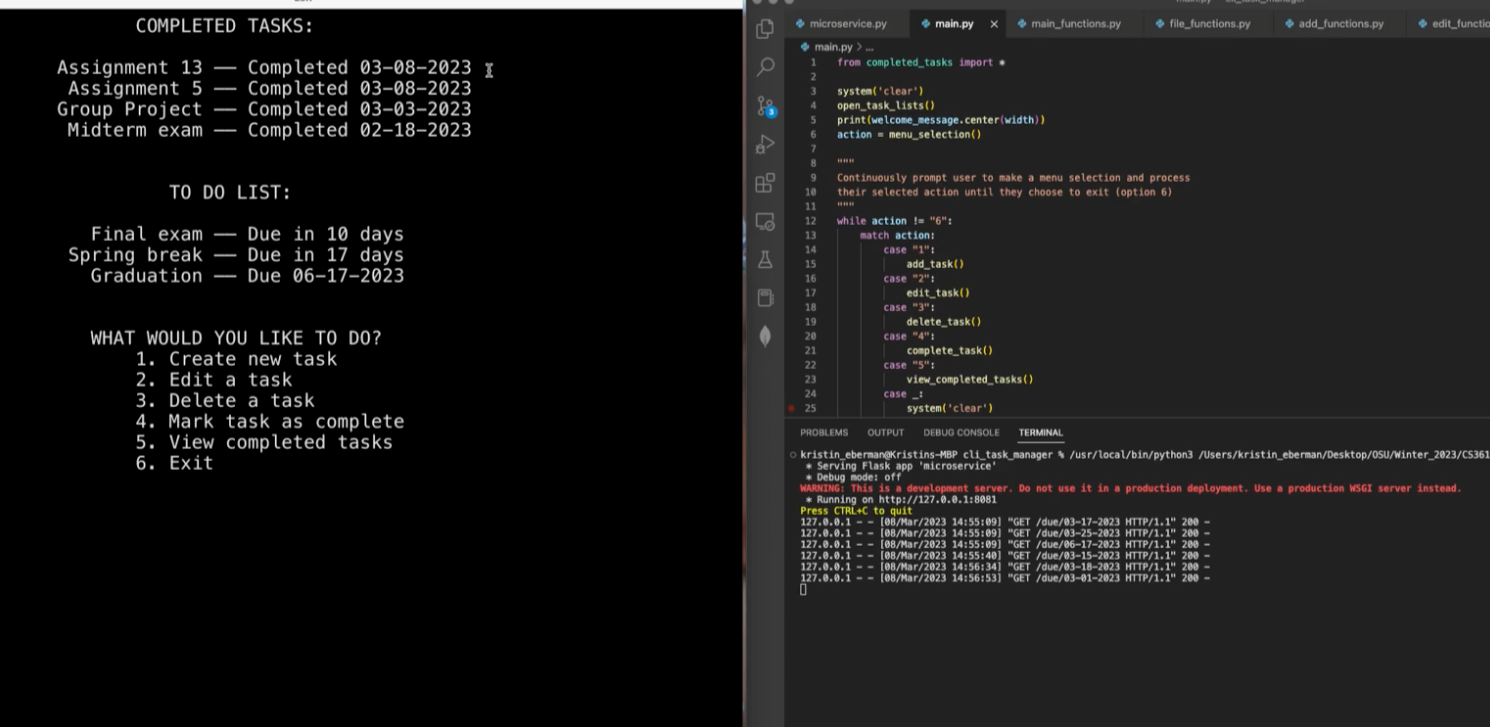The image size is (1490, 727).
Task: Open the OUTPUT panel tab
Action: 885,433
